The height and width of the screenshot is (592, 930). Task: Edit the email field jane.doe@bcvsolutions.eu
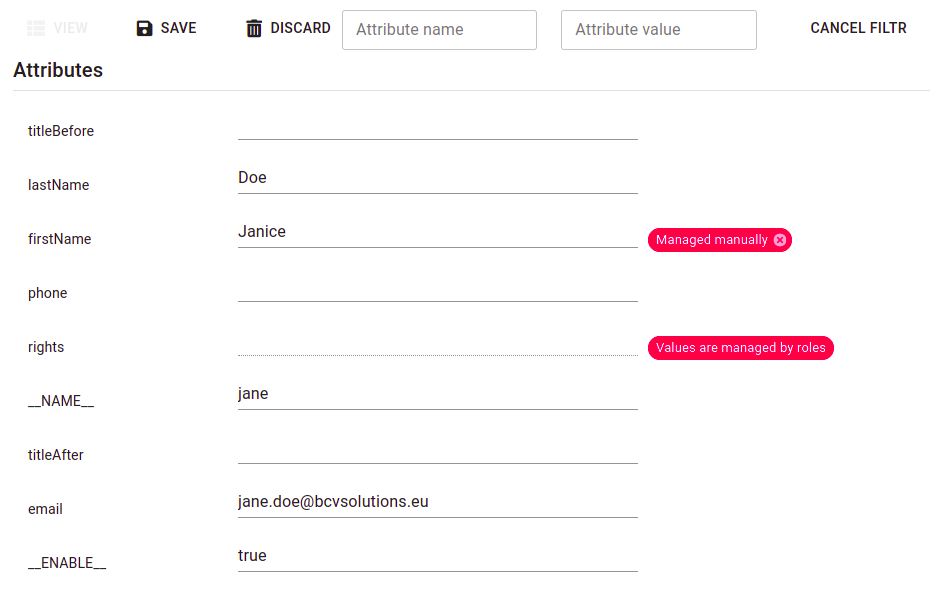tap(438, 502)
